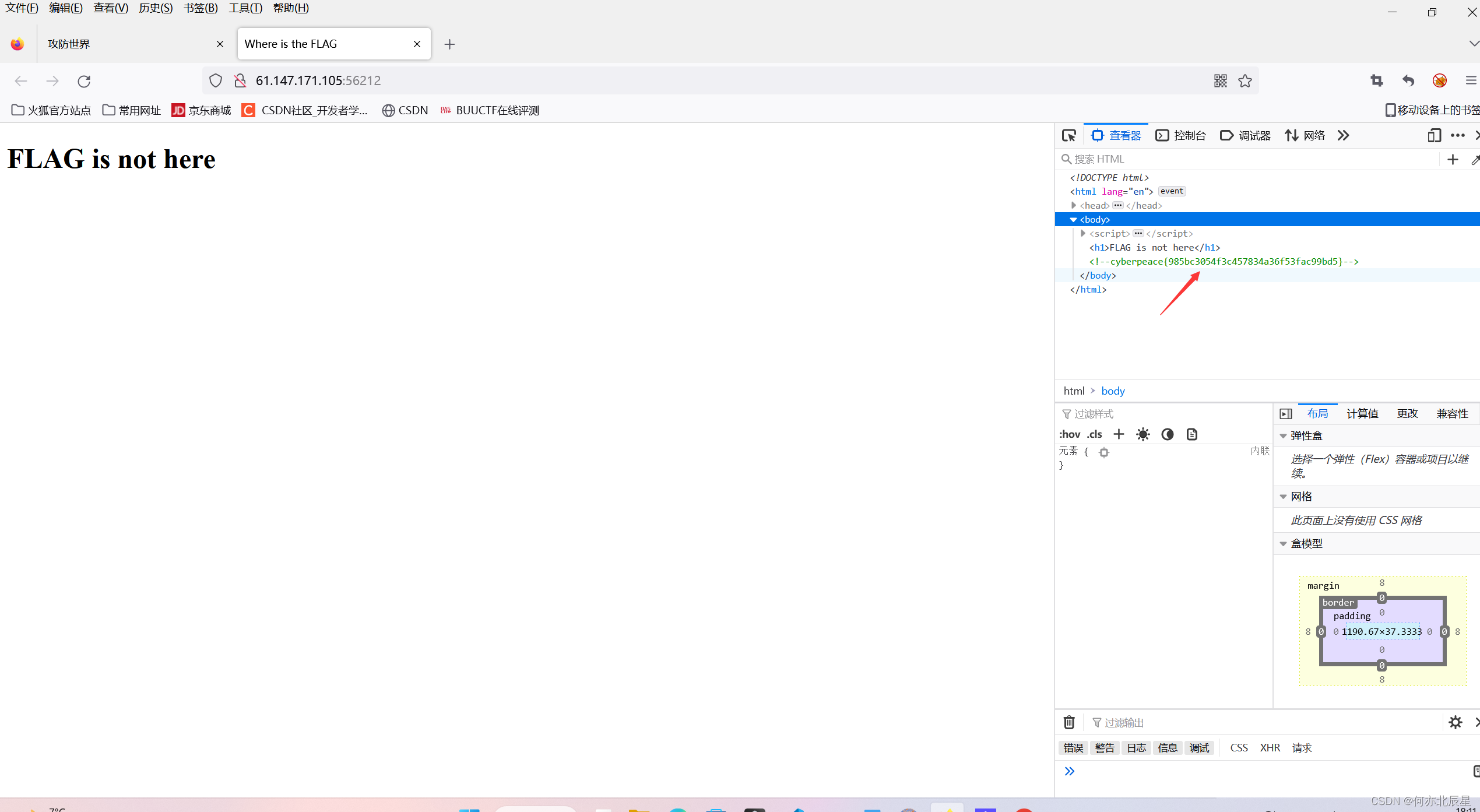Close the 'Where is the FLAG' tab
Screen dimensions: 1480x812
[417, 44]
